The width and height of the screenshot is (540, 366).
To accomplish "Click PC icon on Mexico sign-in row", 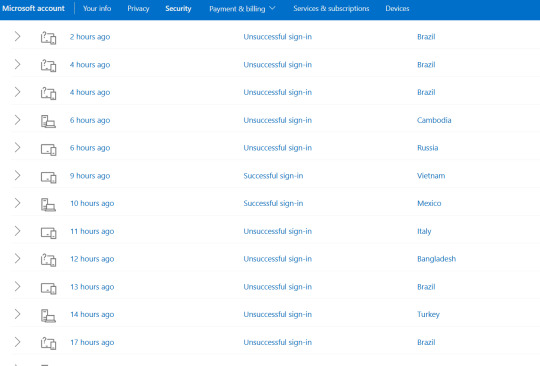I will [49, 204].
